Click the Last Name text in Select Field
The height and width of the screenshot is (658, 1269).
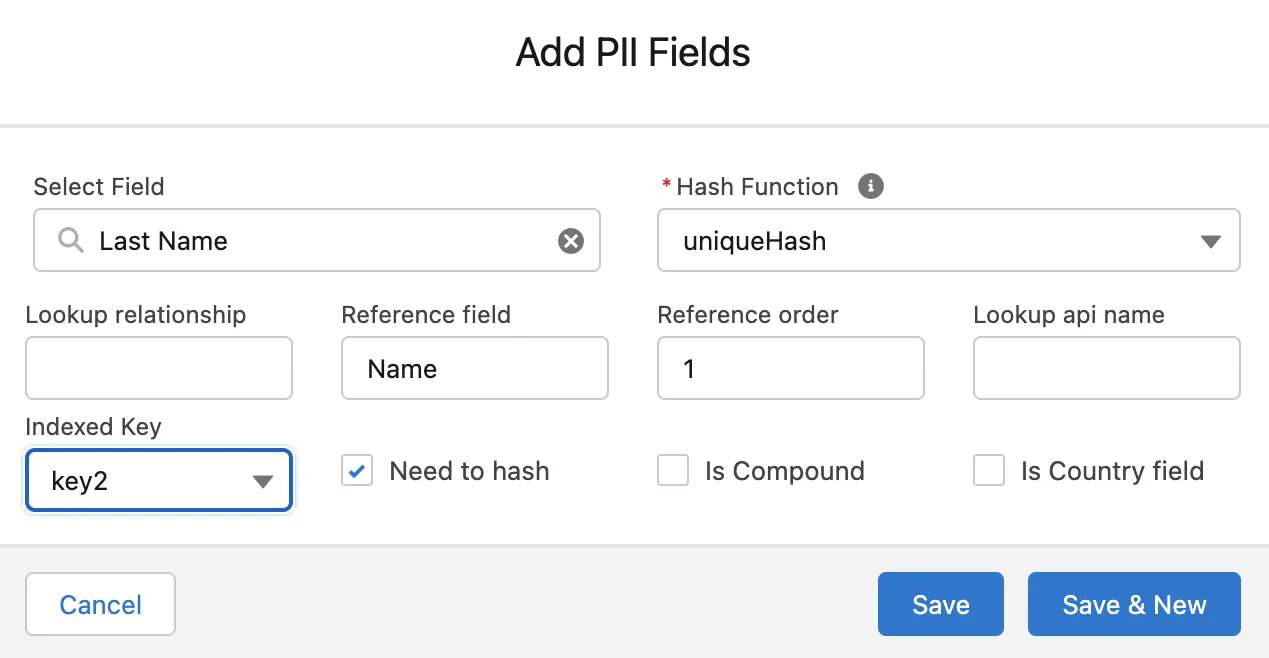(x=163, y=241)
